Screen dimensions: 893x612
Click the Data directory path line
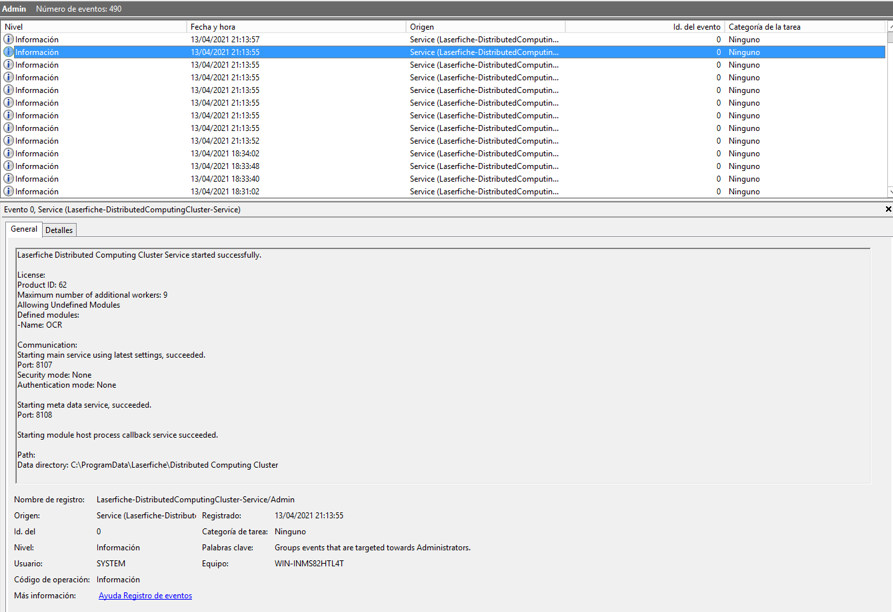click(x=148, y=465)
